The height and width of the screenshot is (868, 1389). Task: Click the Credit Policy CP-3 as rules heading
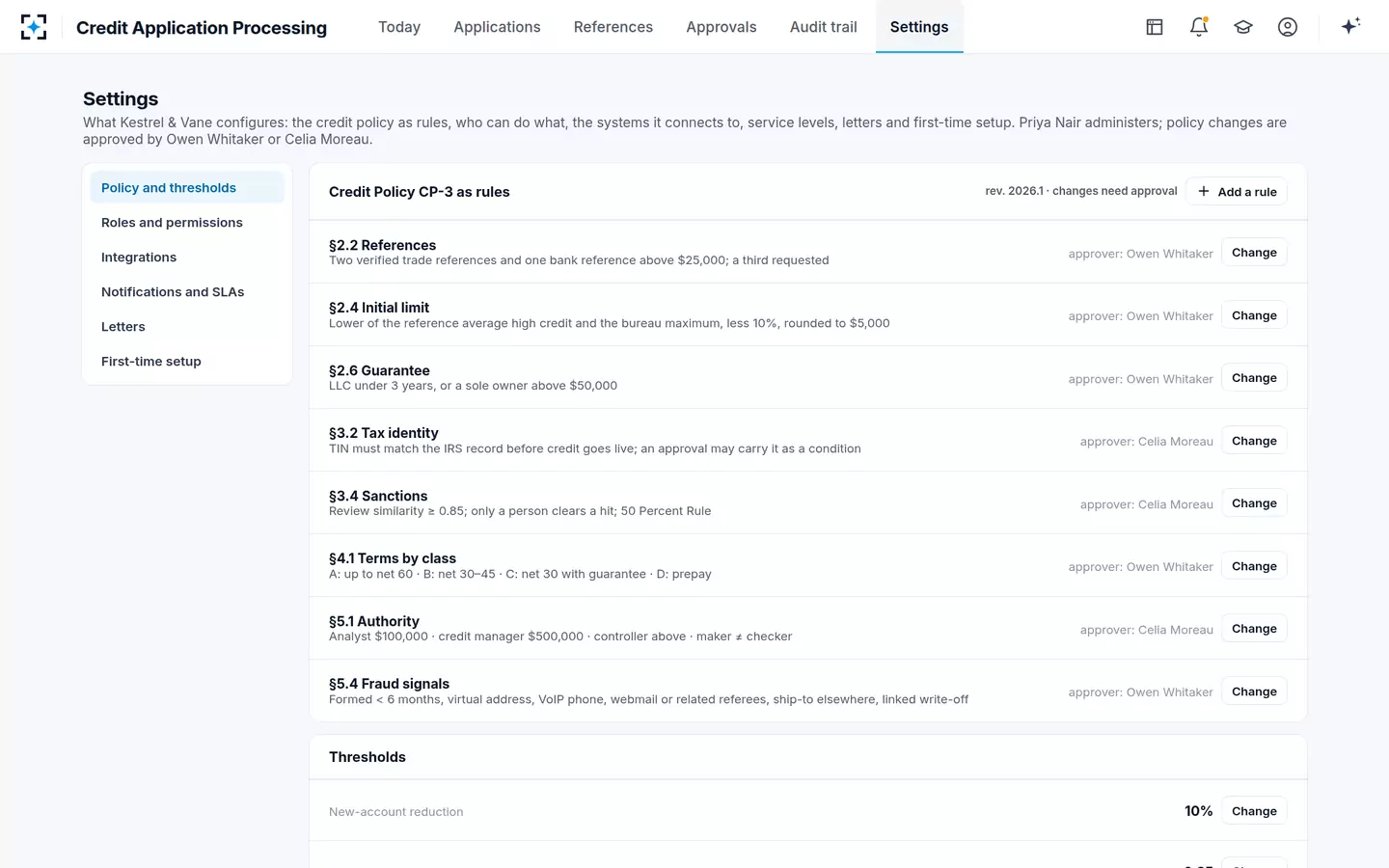[x=420, y=192]
